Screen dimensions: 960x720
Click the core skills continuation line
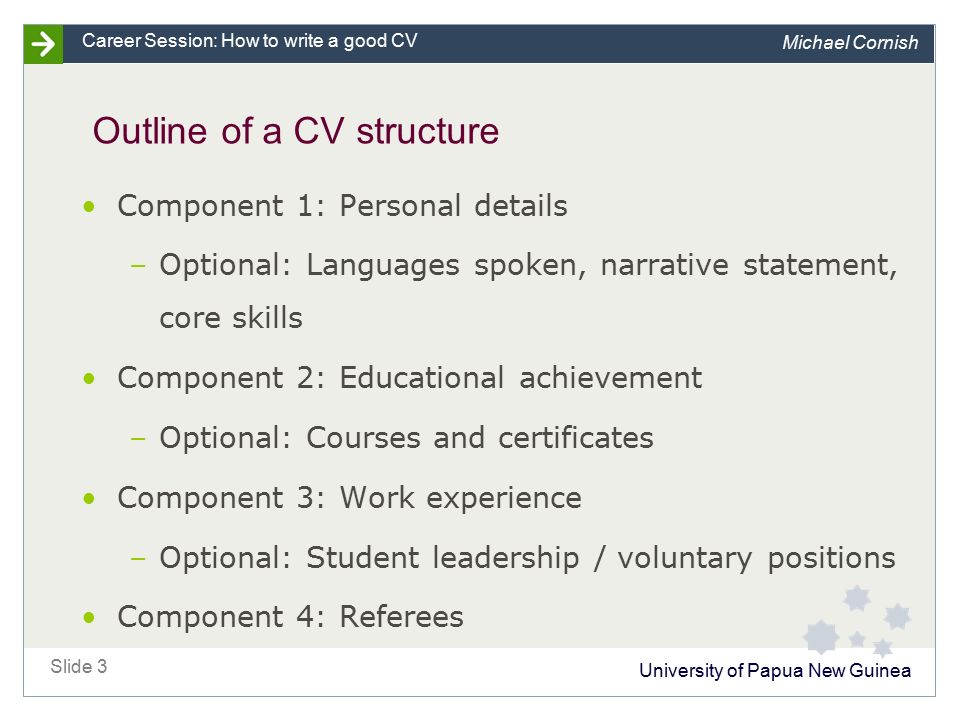231,318
